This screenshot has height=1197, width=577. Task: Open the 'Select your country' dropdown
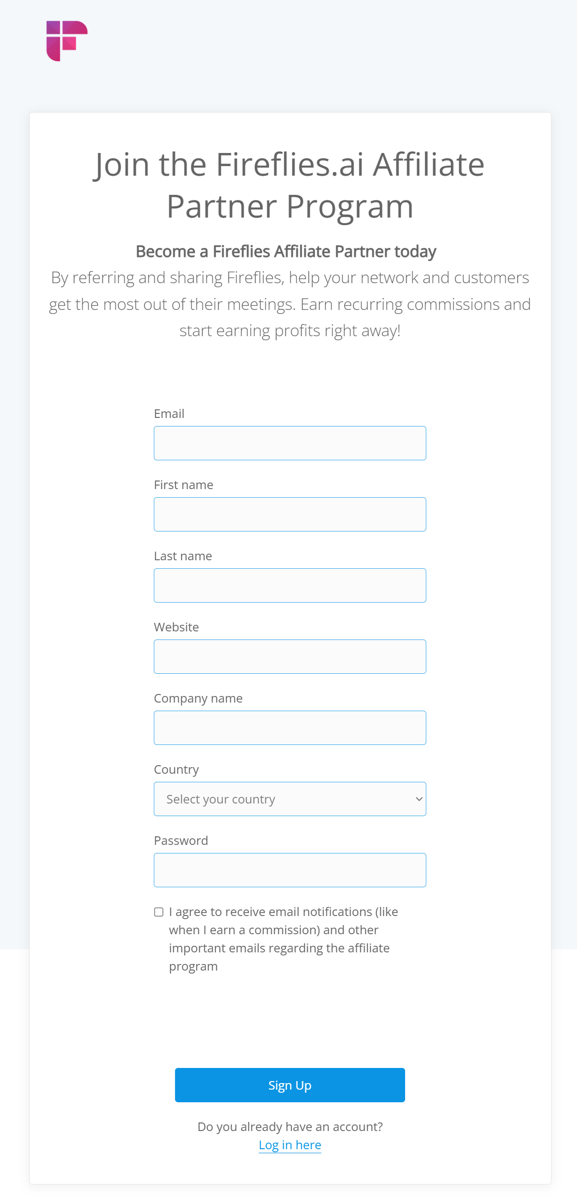(x=289, y=799)
